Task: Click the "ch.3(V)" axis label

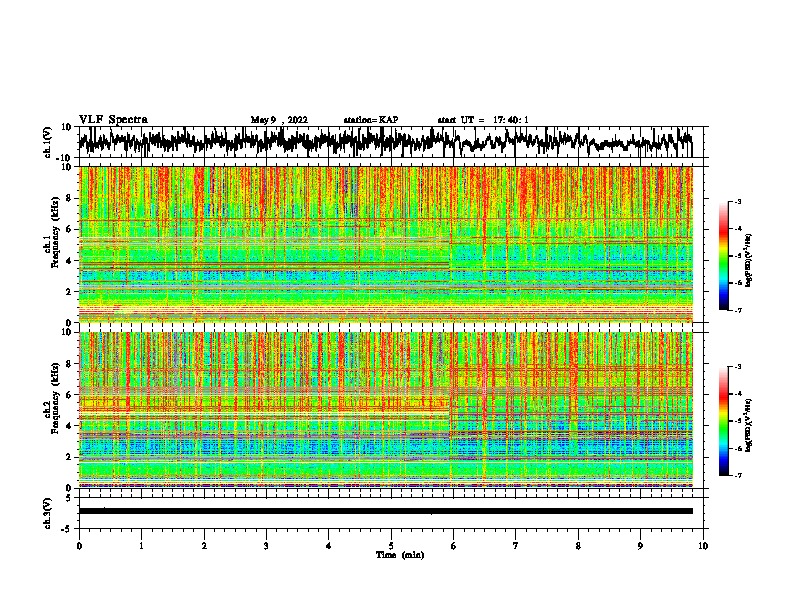Action: (x=48, y=513)
